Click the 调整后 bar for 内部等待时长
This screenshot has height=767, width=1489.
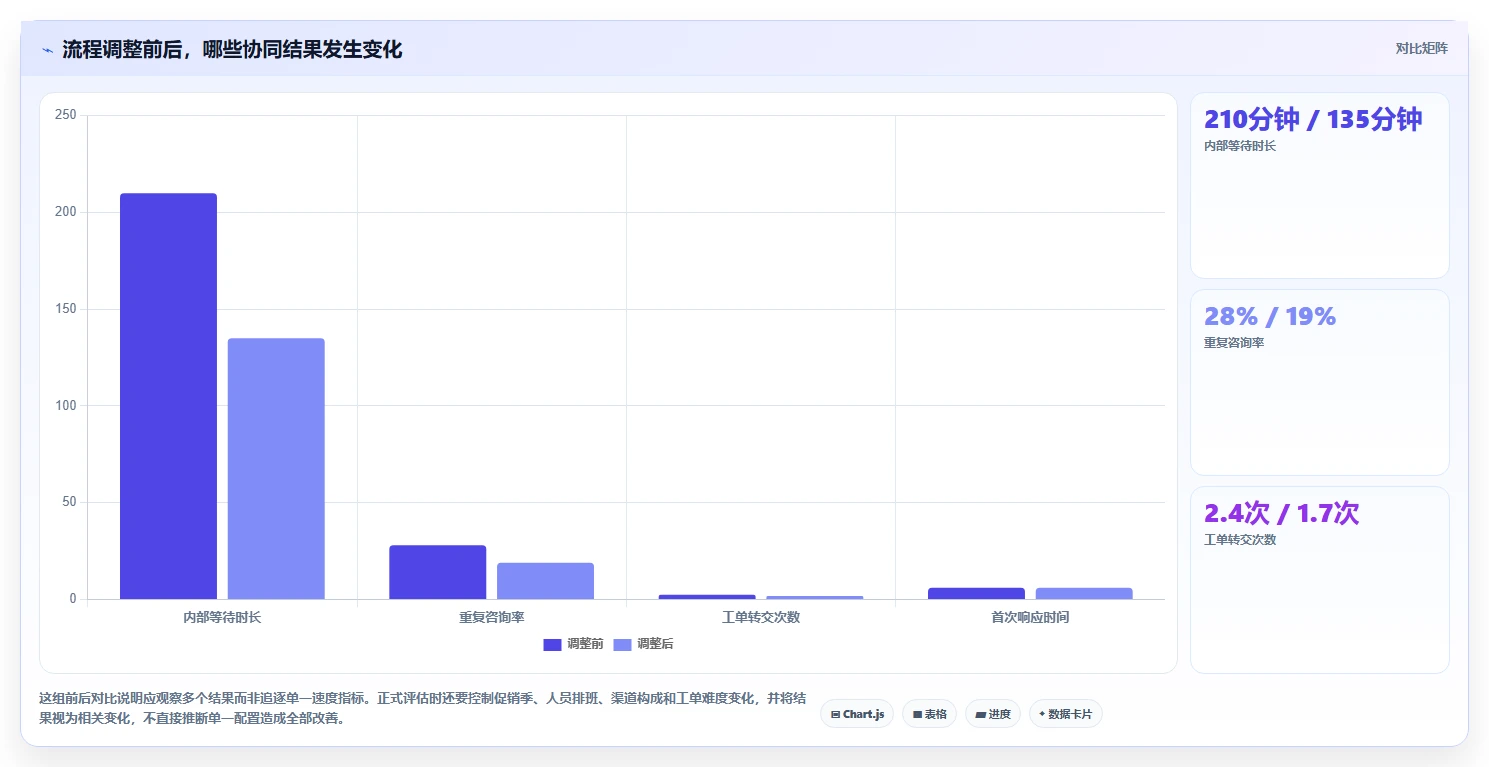tap(276, 468)
